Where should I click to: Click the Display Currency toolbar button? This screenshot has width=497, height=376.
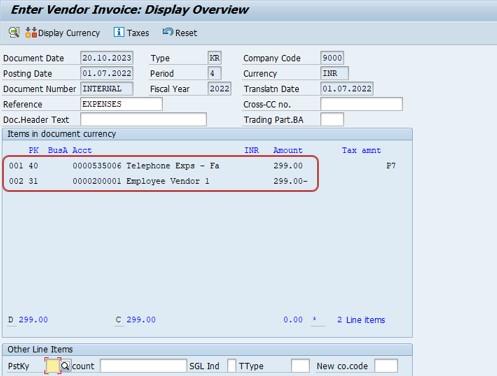pyautogui.click(x=63, y=33)
